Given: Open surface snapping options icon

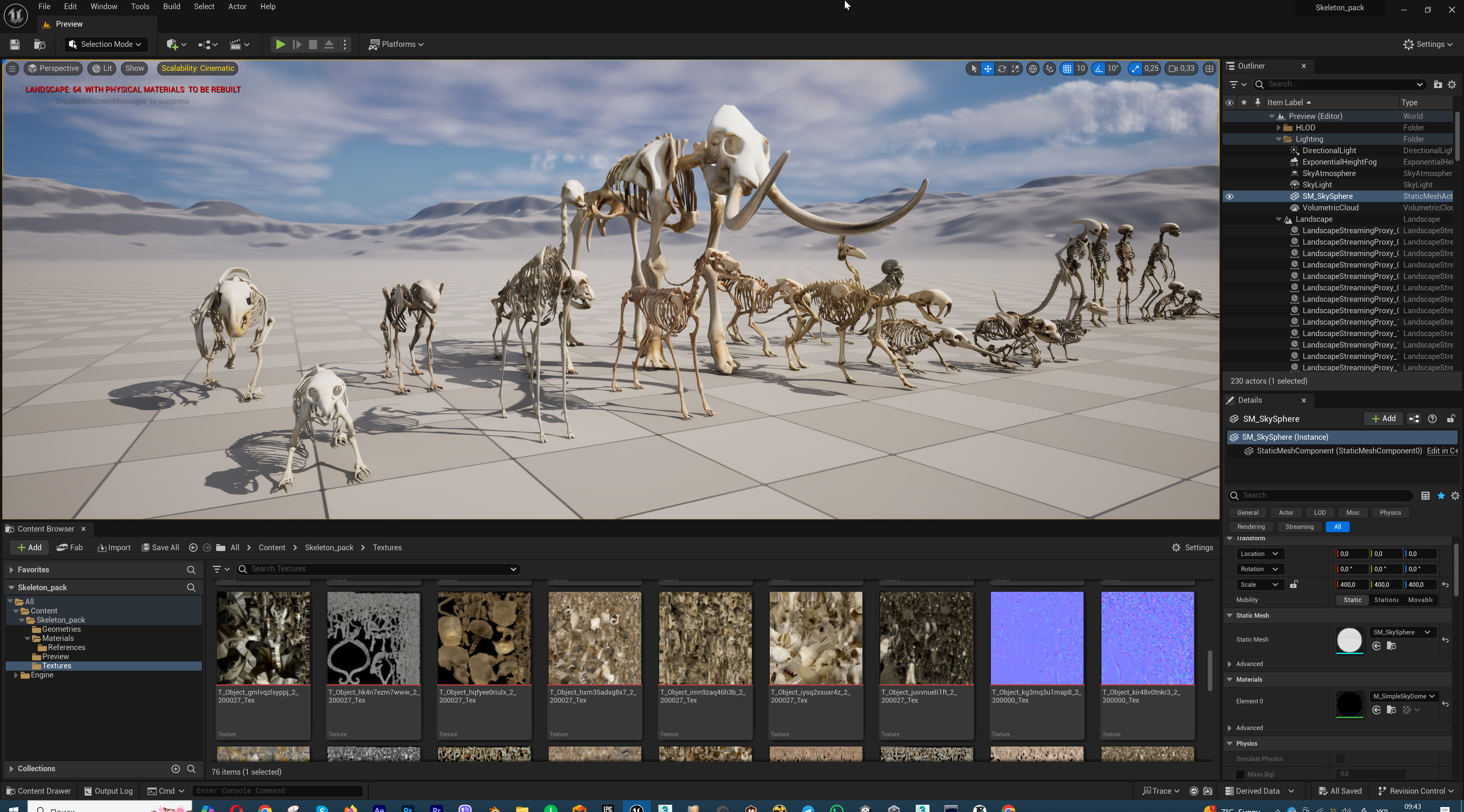Looking at the screenshot, I should 1049,68.
